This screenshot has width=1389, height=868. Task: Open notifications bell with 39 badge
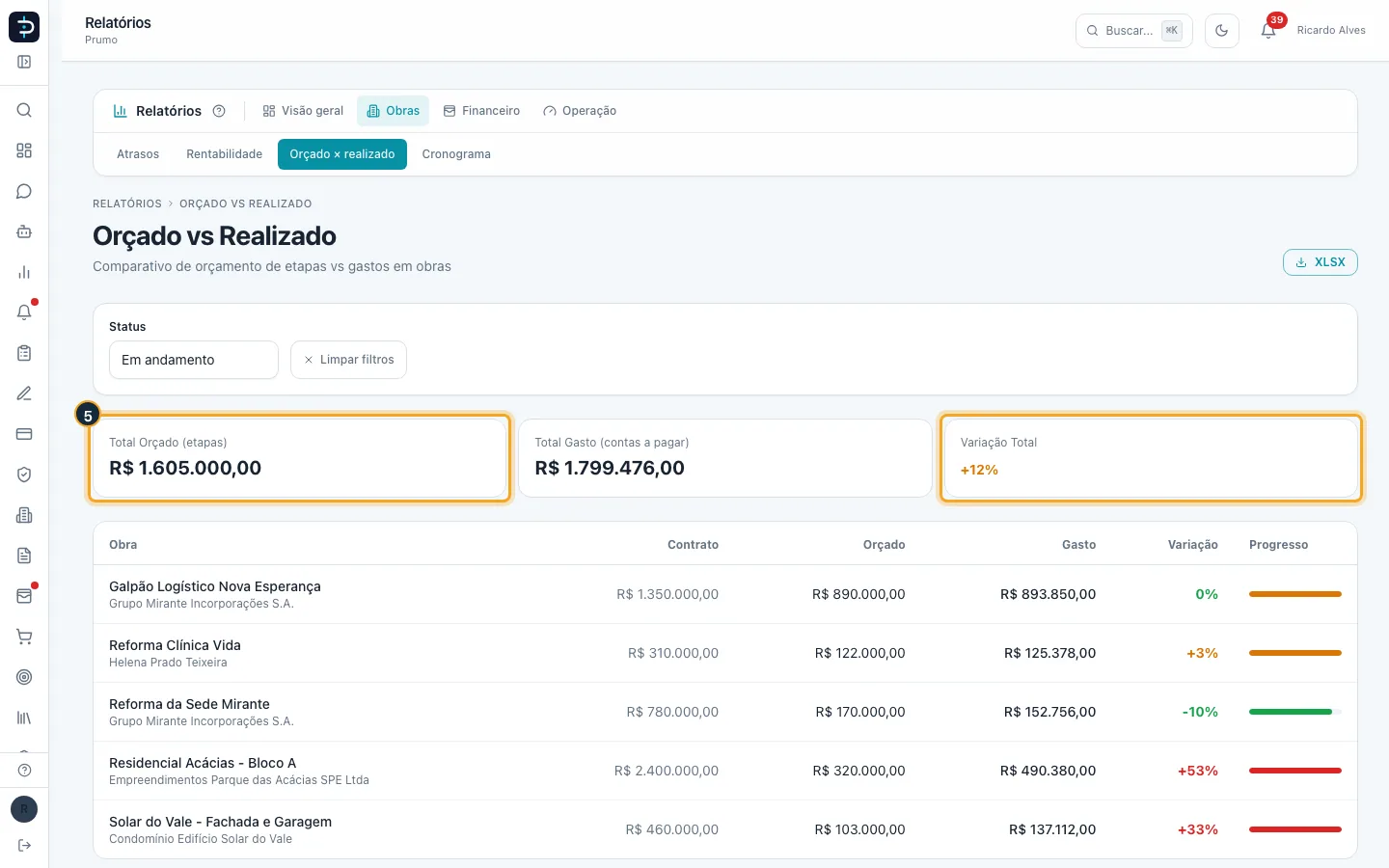point(1268,31)
